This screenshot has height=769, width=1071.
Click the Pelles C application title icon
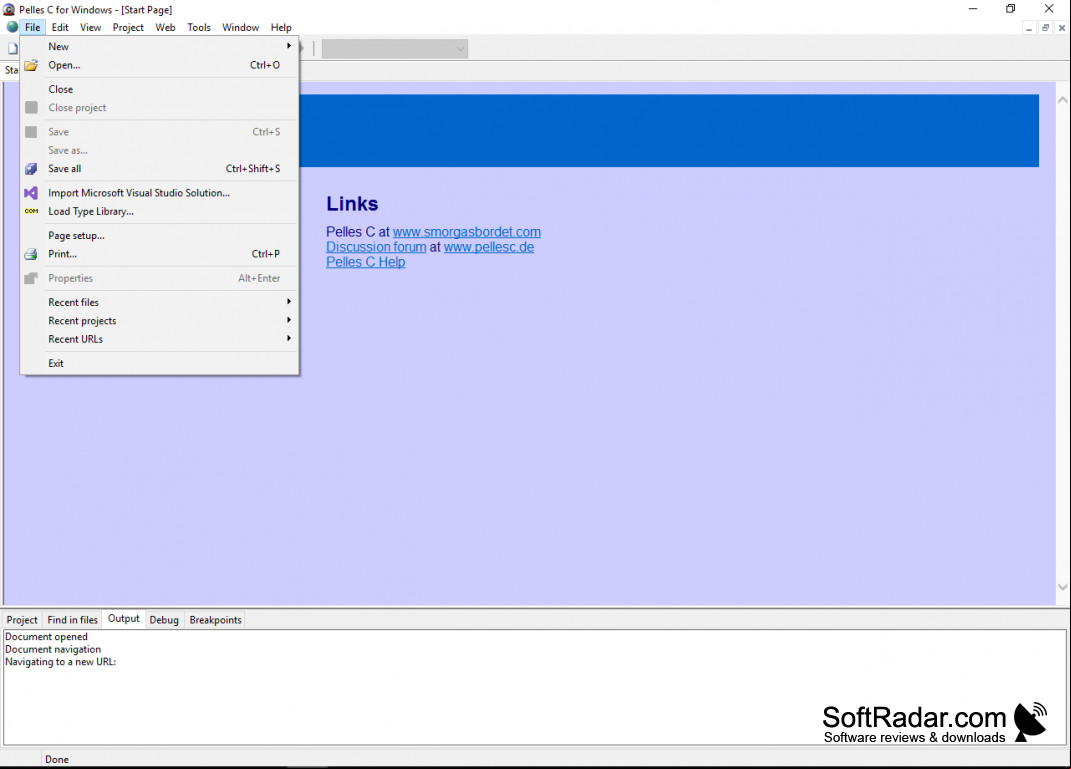pyautogui.click(x=9, y=10)
